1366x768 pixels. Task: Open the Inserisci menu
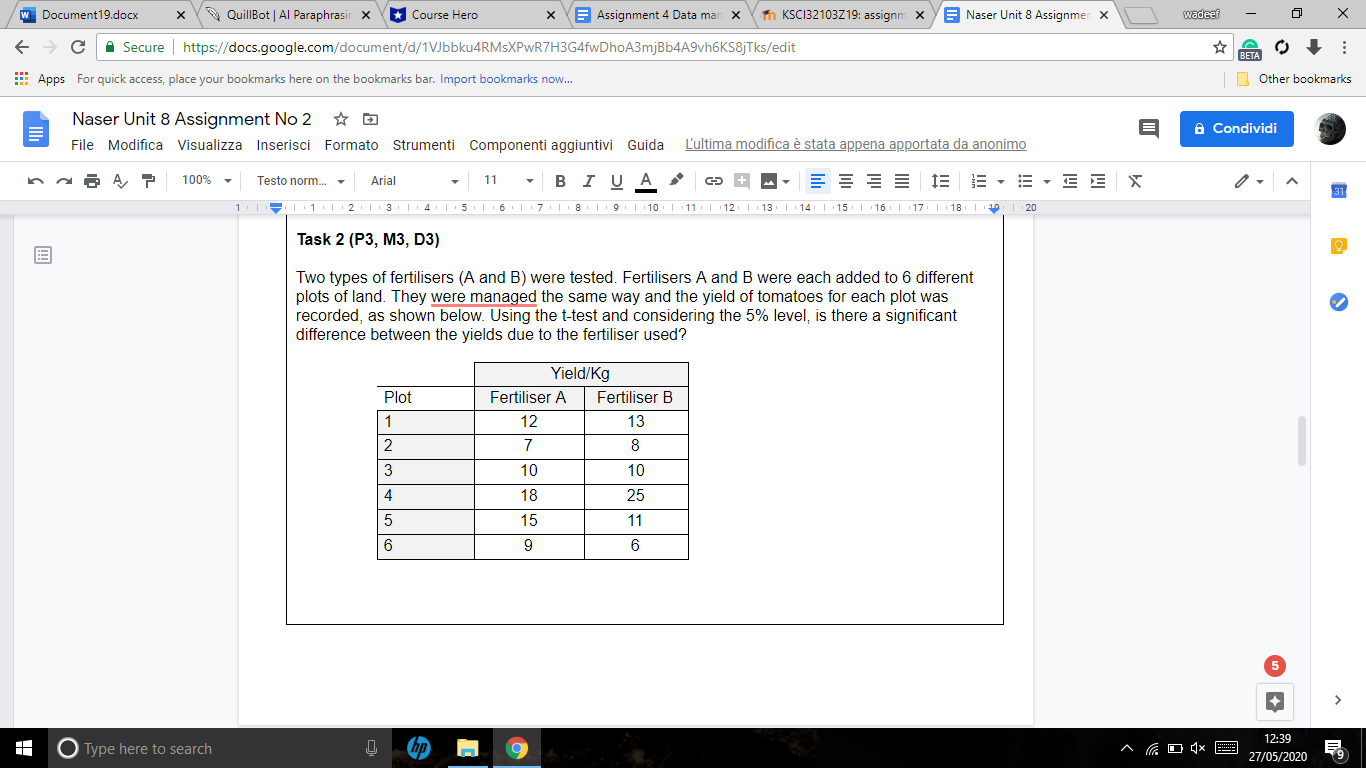tap(283, 144)
